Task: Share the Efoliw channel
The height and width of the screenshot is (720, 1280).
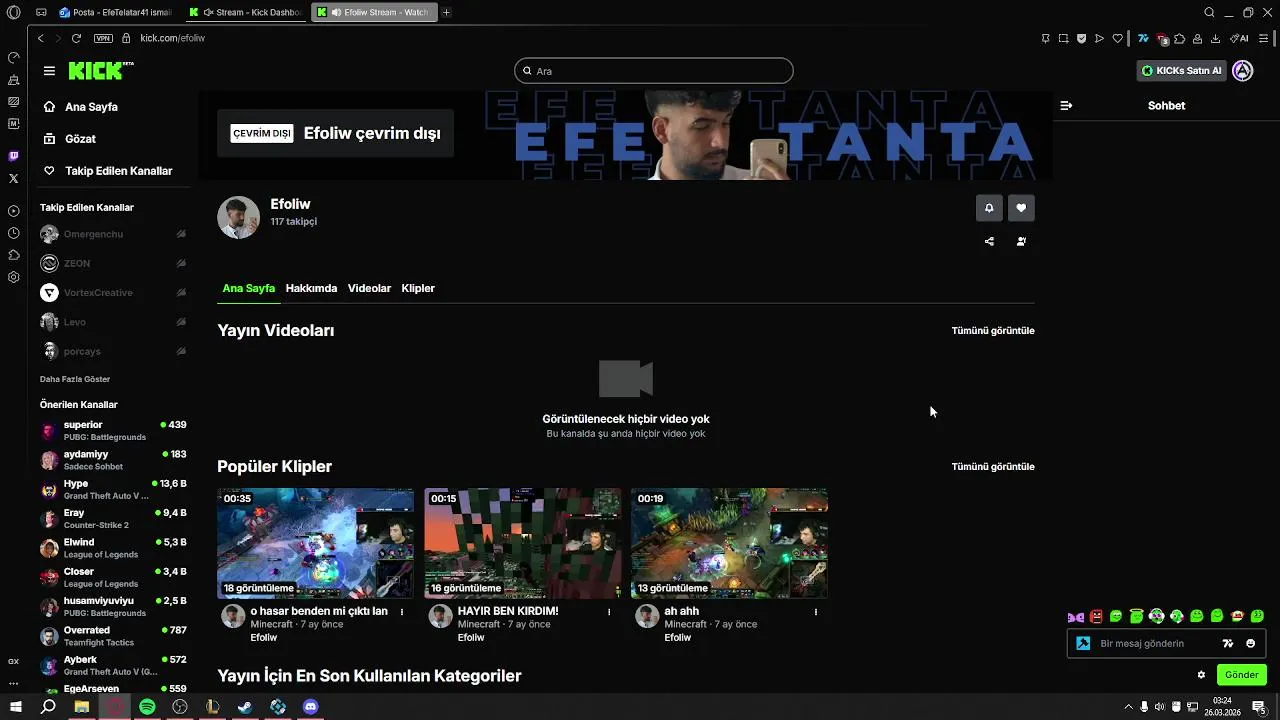Action: click(989, 241)
